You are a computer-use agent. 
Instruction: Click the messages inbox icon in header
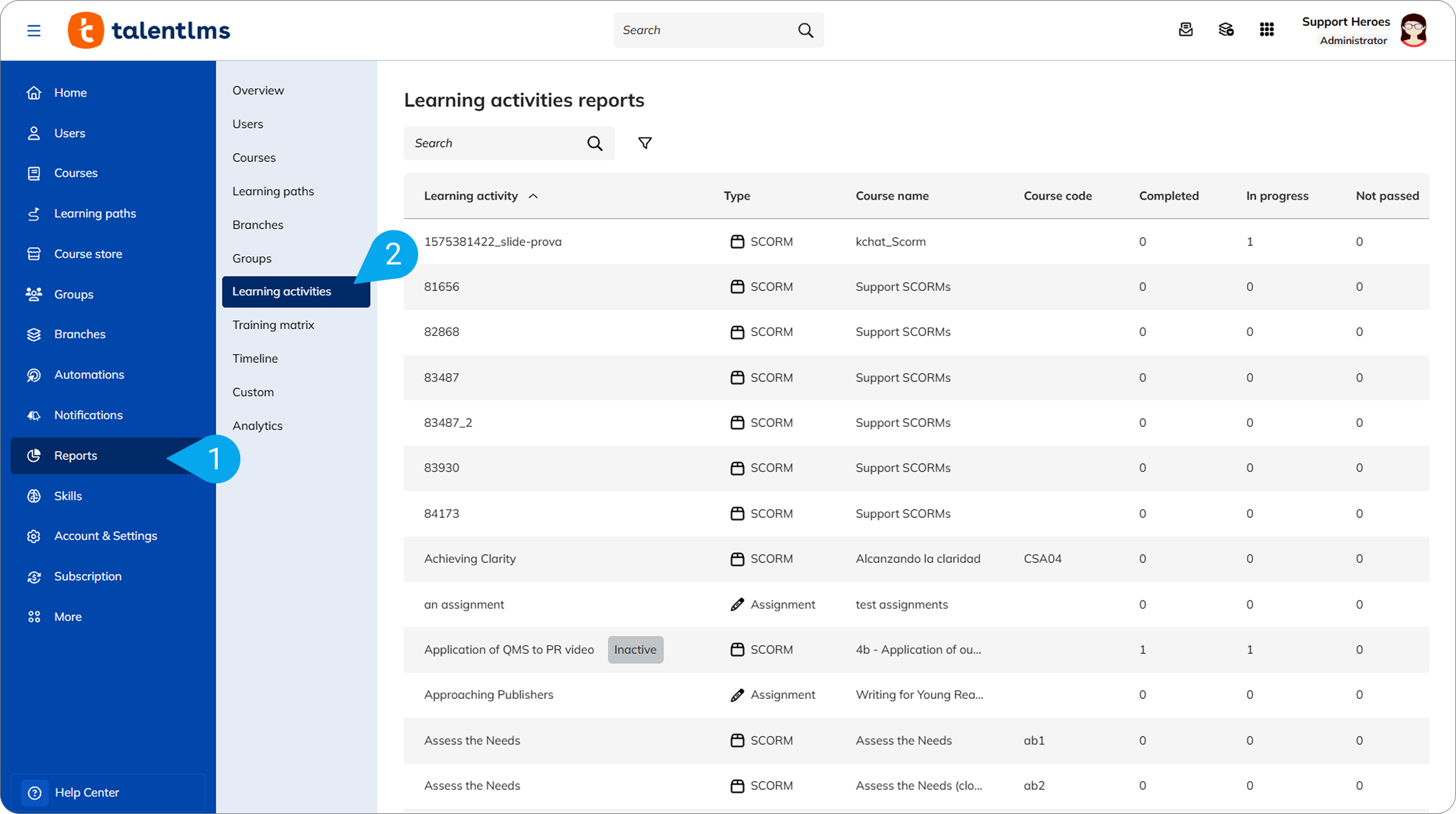1186,30
